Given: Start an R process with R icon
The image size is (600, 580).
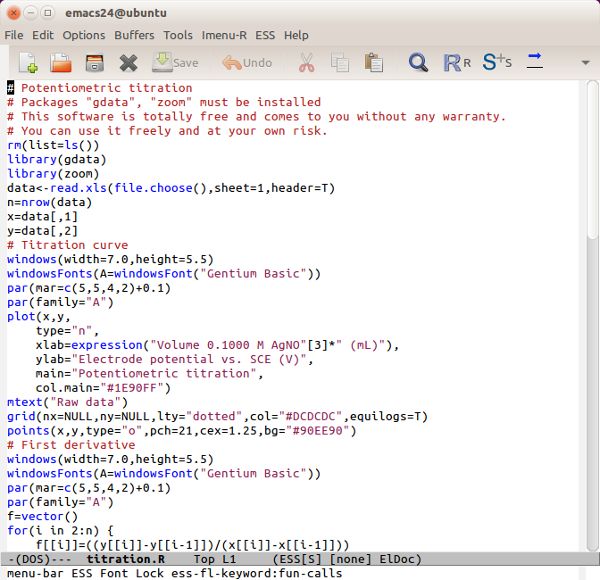Looking at the screenshot, I should (455, 63).
